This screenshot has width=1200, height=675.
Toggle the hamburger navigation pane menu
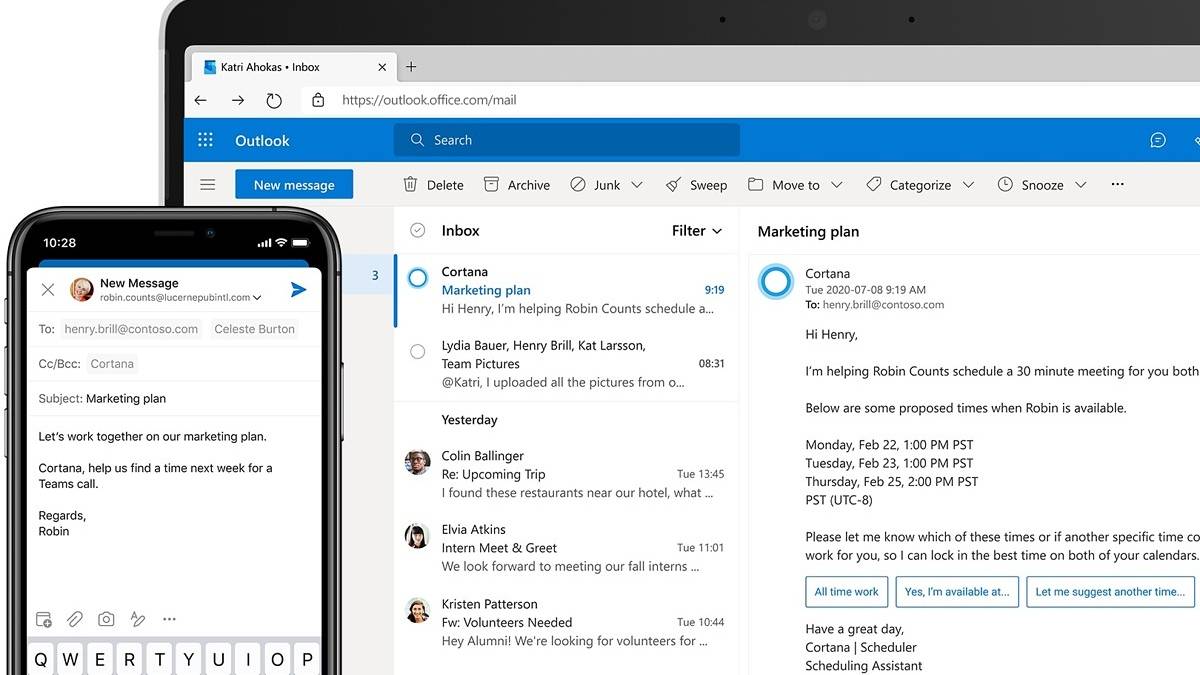pyautogui.click(x=208, y=185)
